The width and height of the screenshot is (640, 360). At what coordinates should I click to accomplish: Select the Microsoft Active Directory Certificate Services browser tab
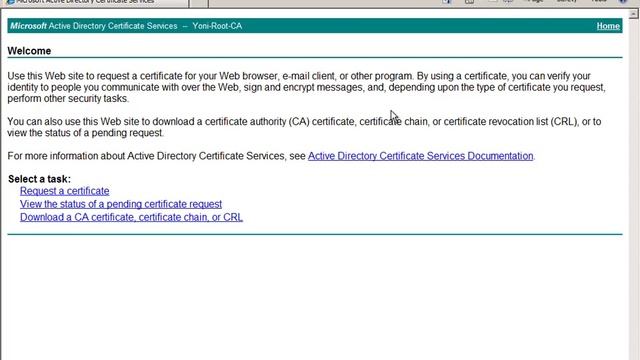(95, 2)
